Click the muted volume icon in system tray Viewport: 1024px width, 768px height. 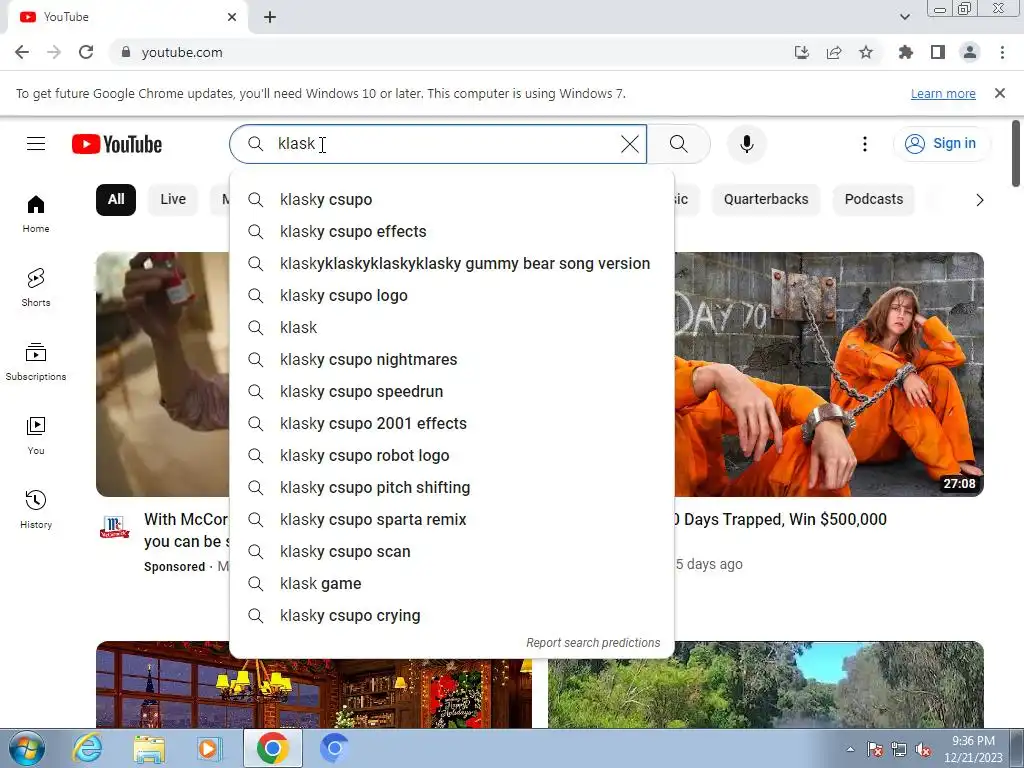(x=923, y=750)
